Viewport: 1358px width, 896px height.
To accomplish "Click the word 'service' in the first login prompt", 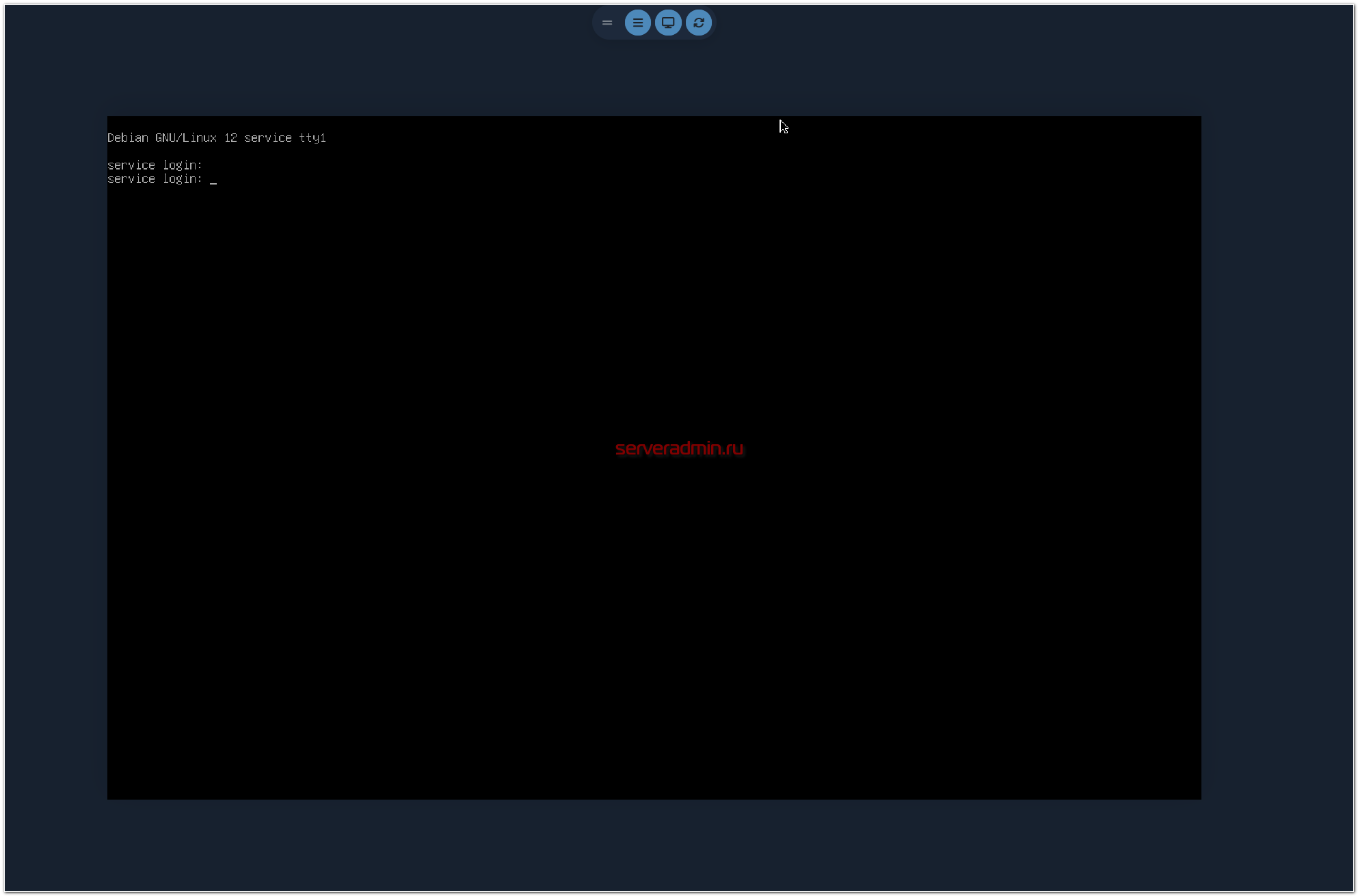I will click(131, 165).
